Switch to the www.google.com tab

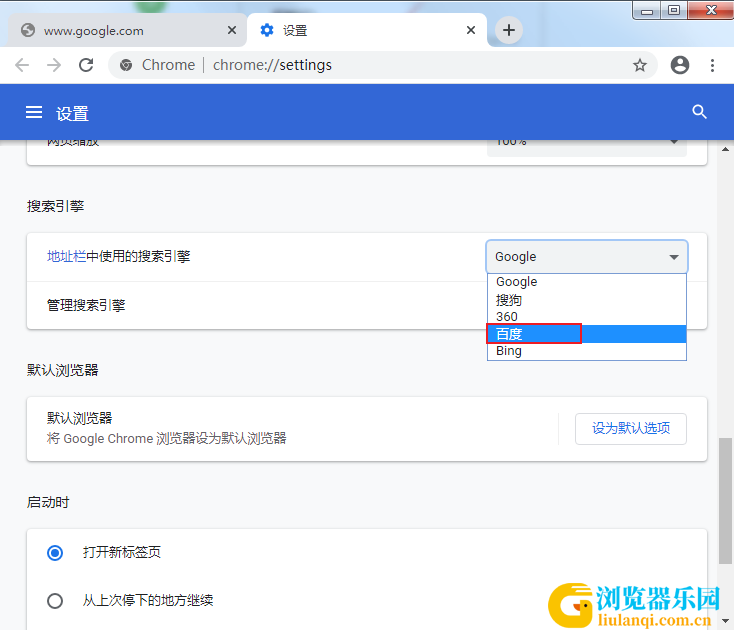coord(127,30)
